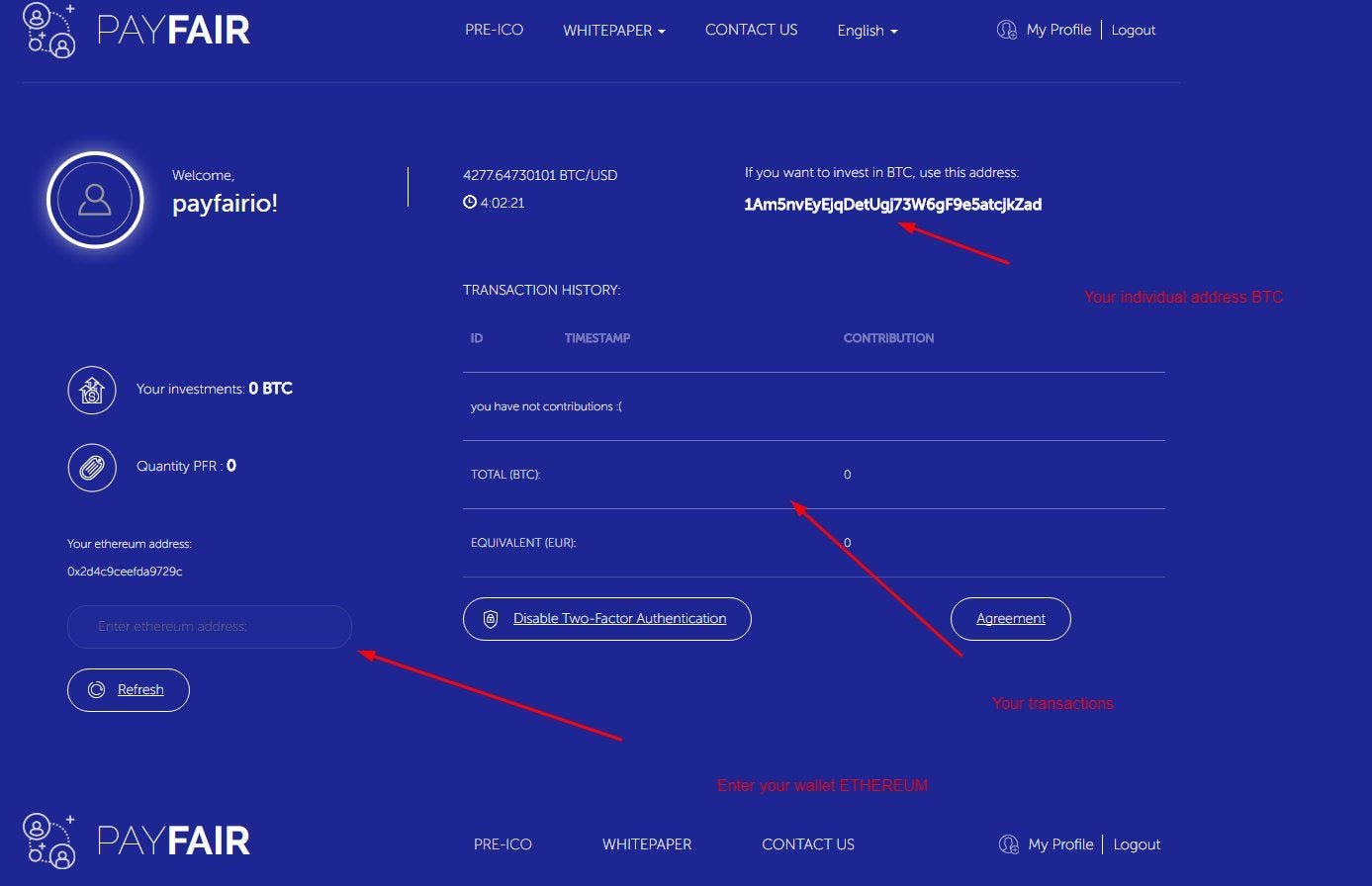Click the Quantity PFR token icon
This screenshot has height=886, width=1372.
click(x=92, y=467)
